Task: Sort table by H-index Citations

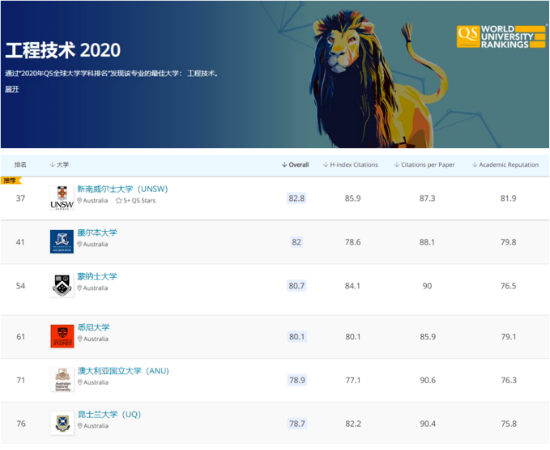Action: coord(350,165)
